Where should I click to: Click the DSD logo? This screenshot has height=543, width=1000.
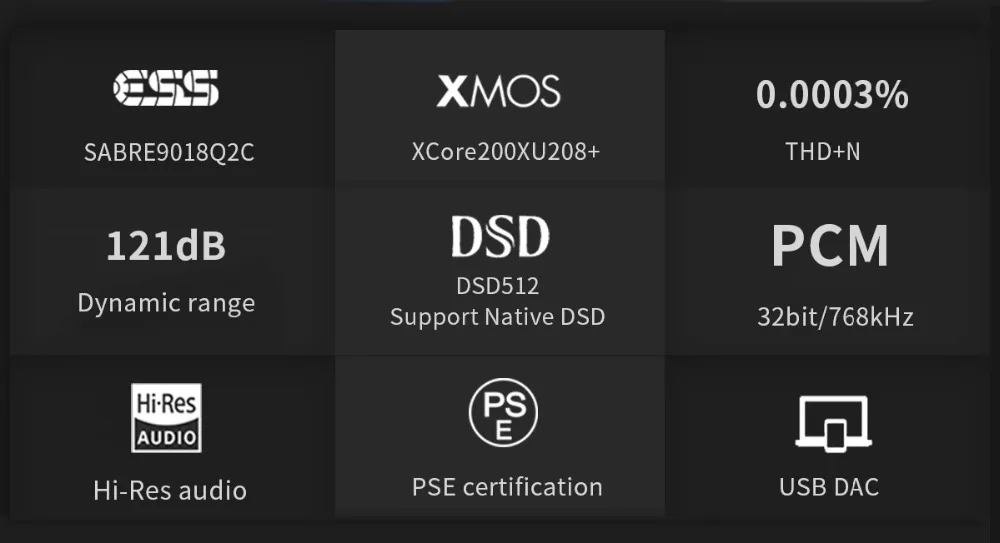coord(499,236)
